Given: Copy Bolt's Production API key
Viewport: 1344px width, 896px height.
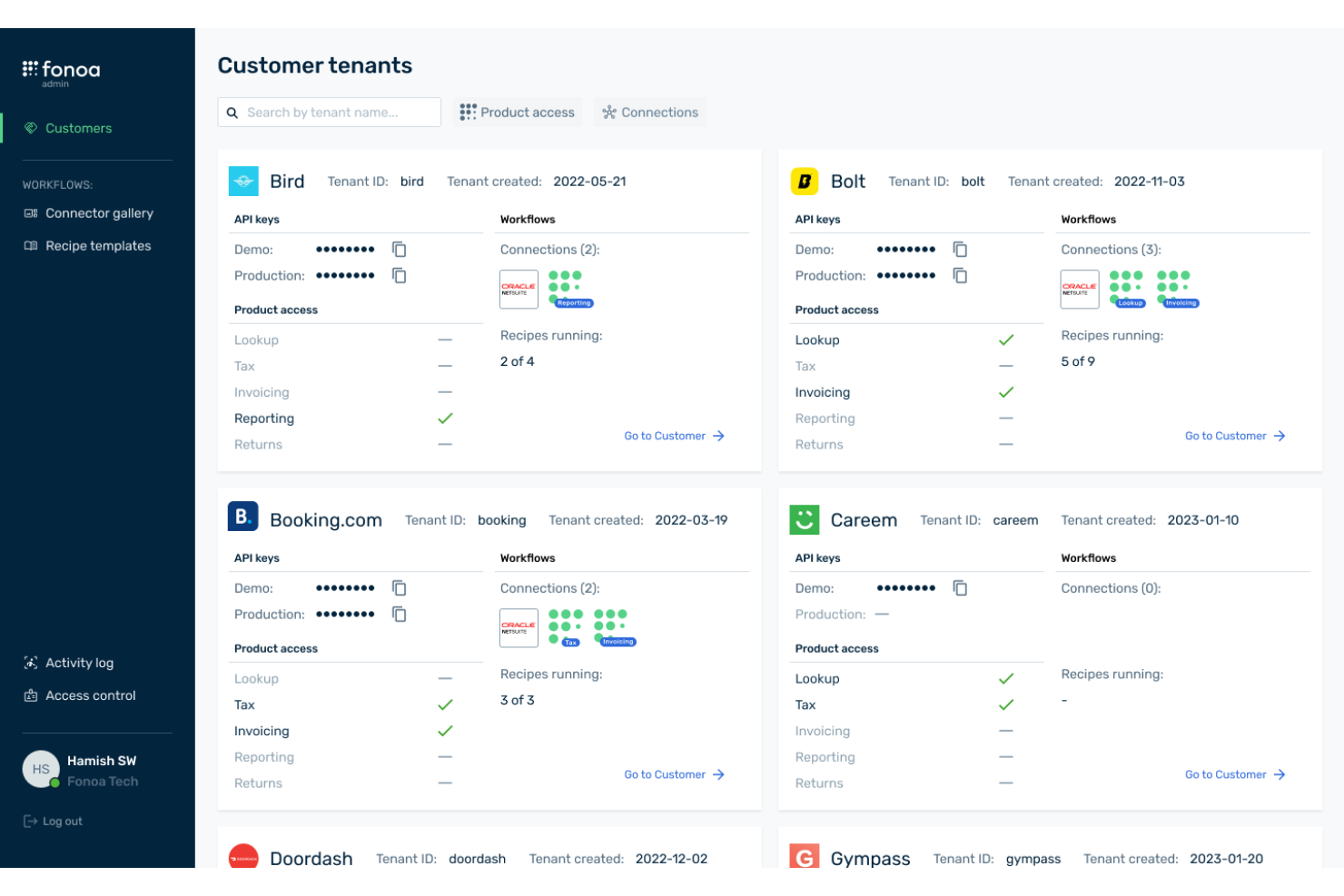Looking at the screenshot, I should click(x=960, y=275).
